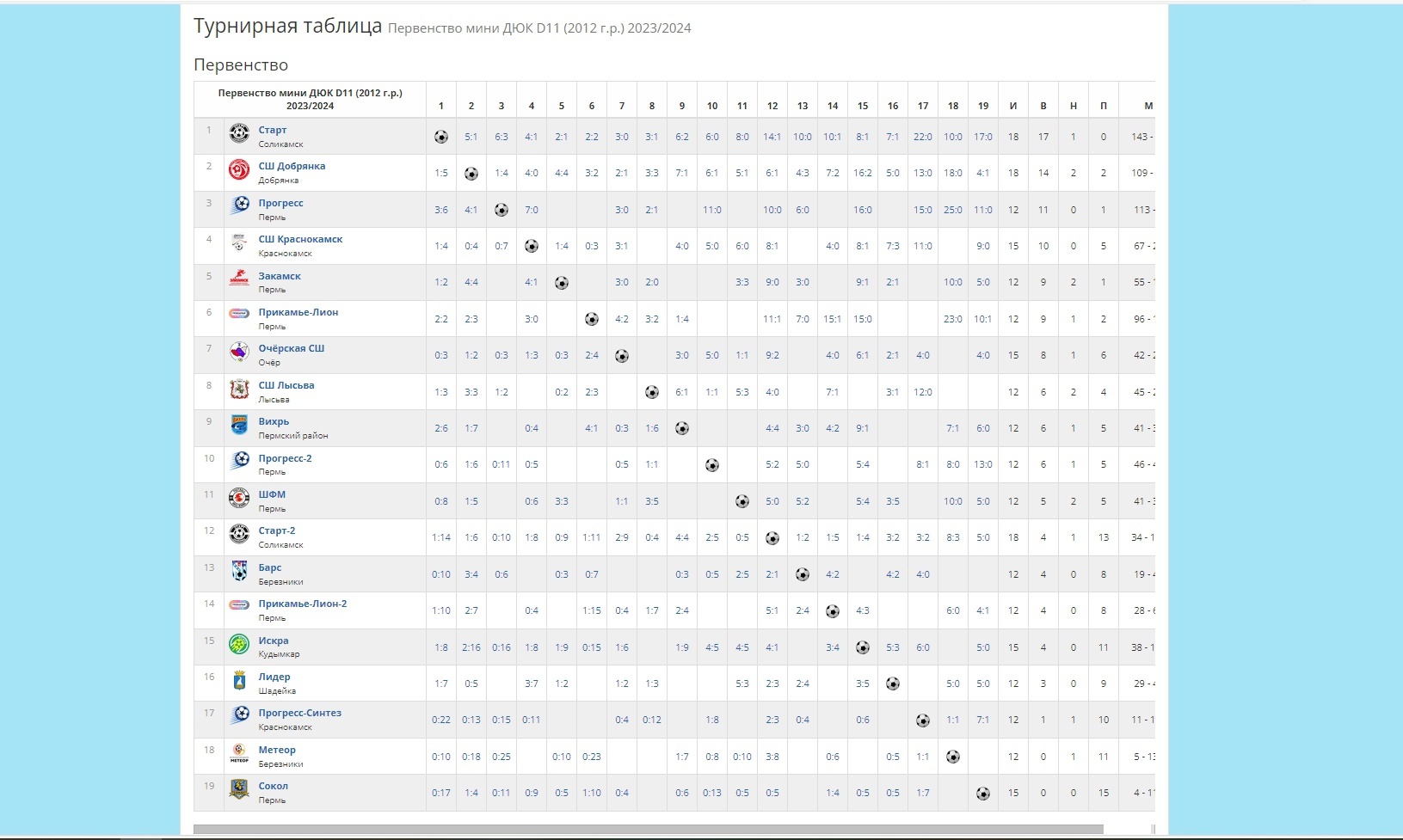Open the Прогресс-2 team link
This screenshot has height=840, width=1403.
tap(286, 458)
